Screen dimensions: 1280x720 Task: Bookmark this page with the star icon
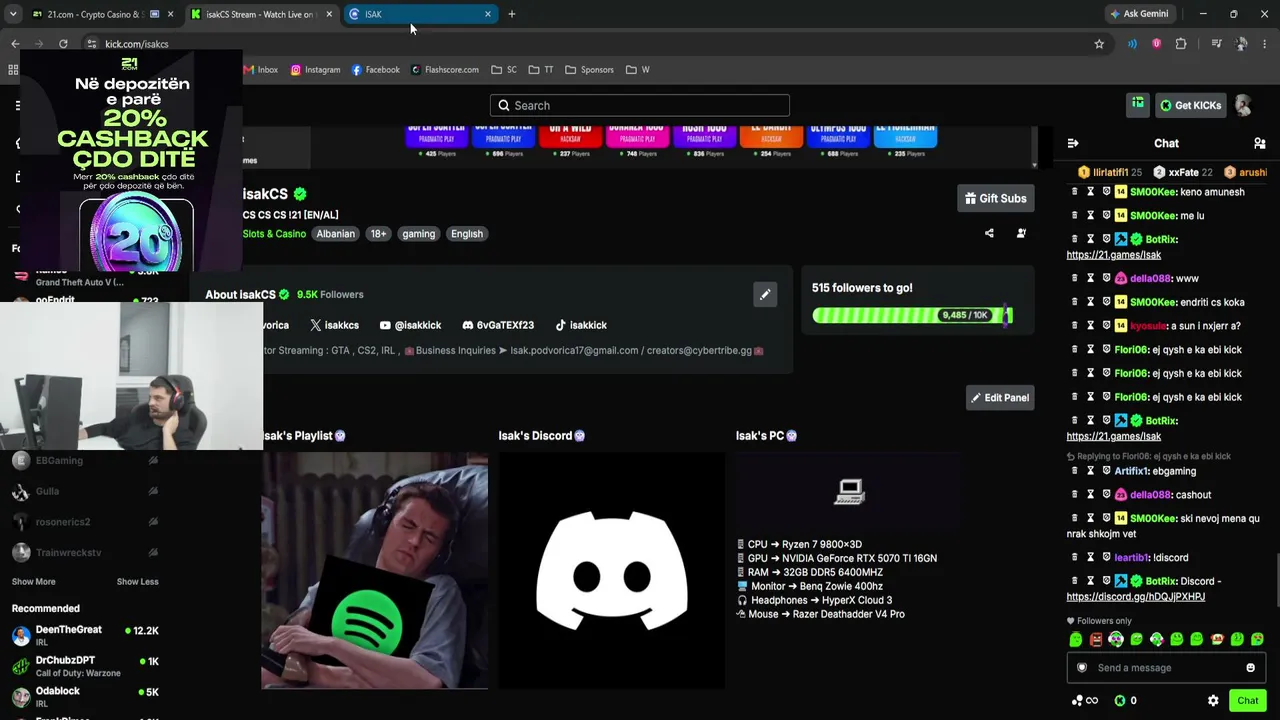[x=1099, y=44]
